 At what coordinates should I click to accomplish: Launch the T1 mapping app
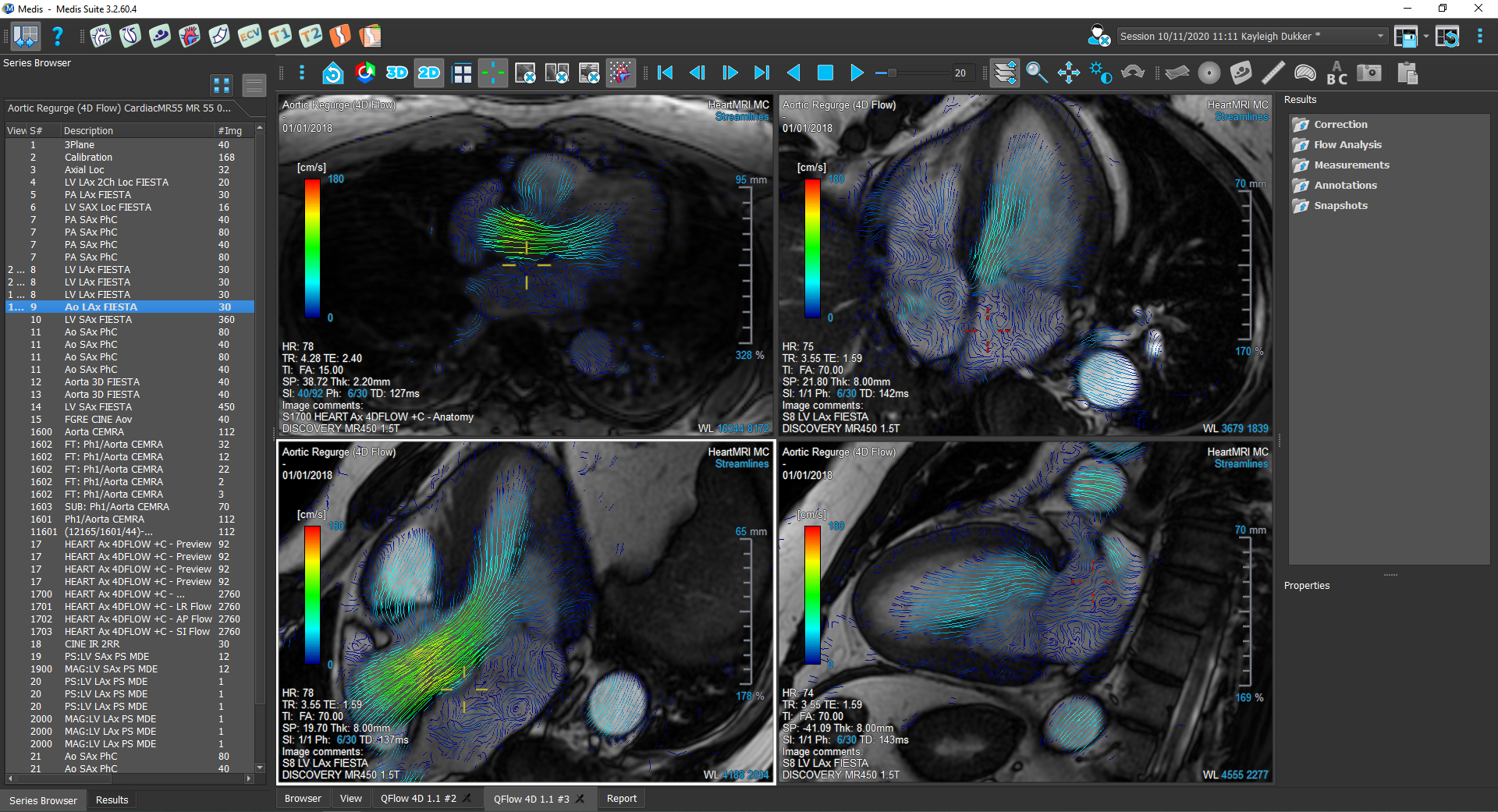(x=279, y=36)
